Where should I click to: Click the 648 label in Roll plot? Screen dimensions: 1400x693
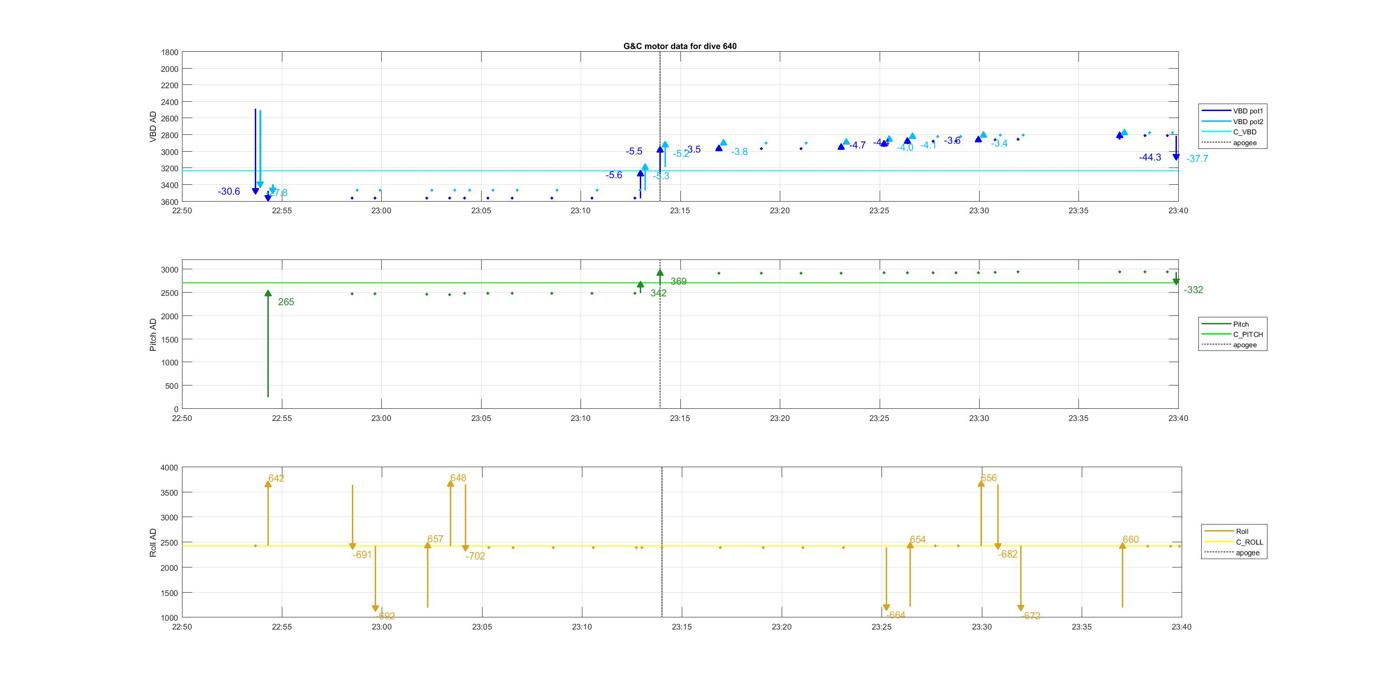(458, 479)
